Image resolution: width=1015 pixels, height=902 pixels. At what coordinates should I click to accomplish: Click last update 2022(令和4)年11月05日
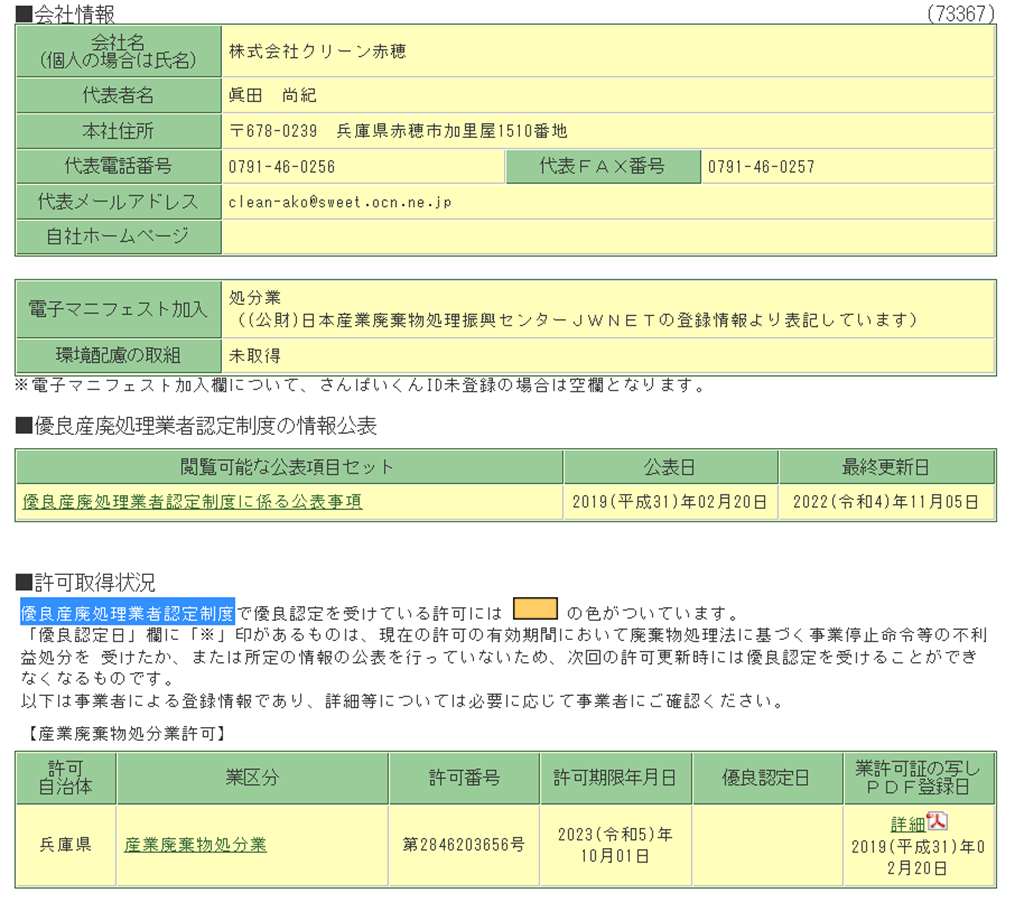[886, 502]
